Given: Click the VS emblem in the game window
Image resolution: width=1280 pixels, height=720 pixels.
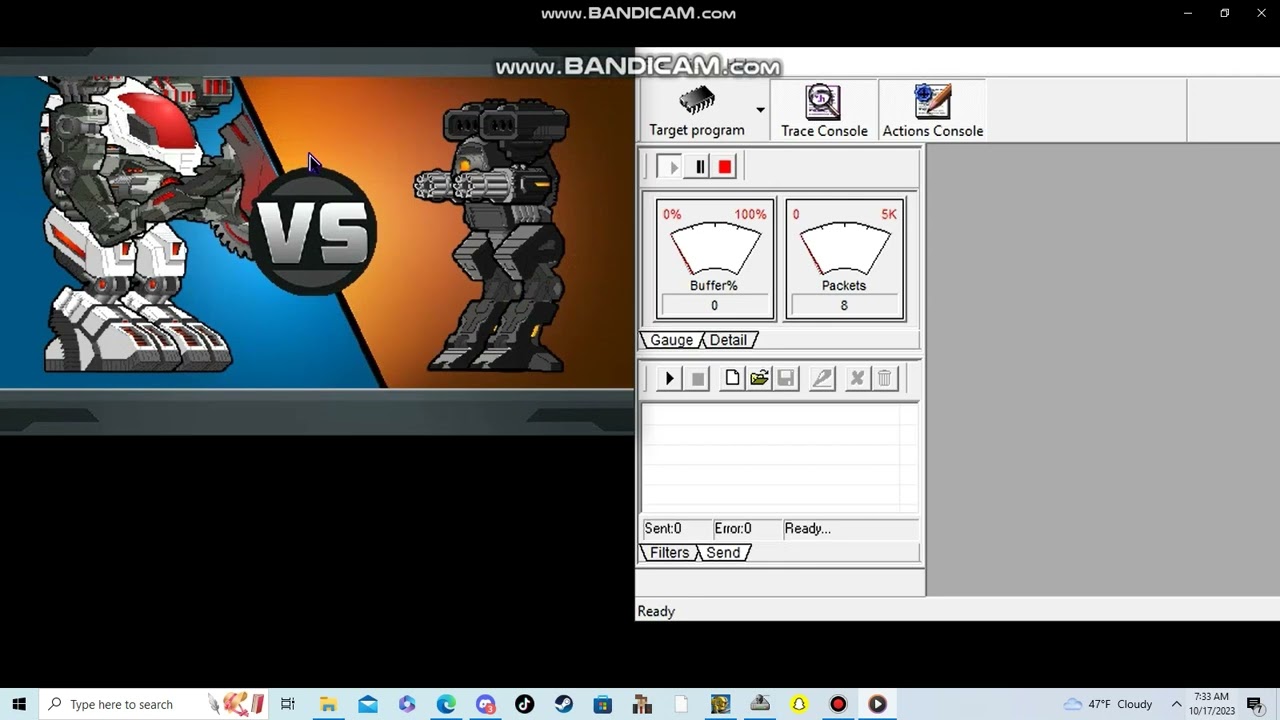Looking at the screenshot, I should coord(313,232).
